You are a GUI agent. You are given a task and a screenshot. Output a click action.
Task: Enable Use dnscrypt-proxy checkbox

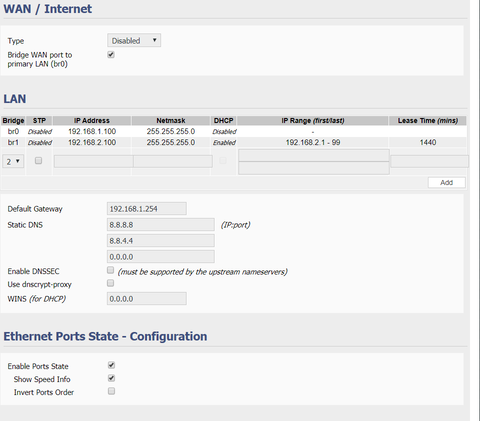tap(111, 283)
